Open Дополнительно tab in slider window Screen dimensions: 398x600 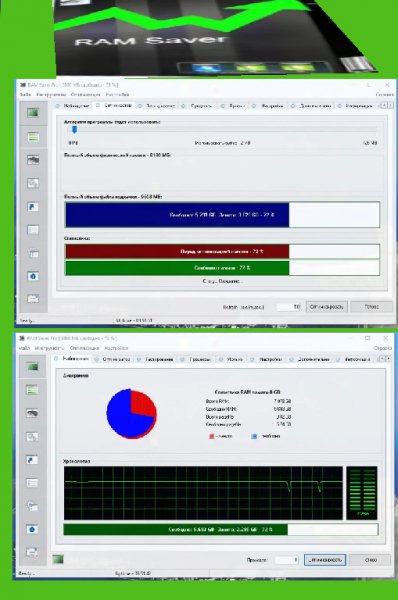pyautogui.click(x=312, y=106)
